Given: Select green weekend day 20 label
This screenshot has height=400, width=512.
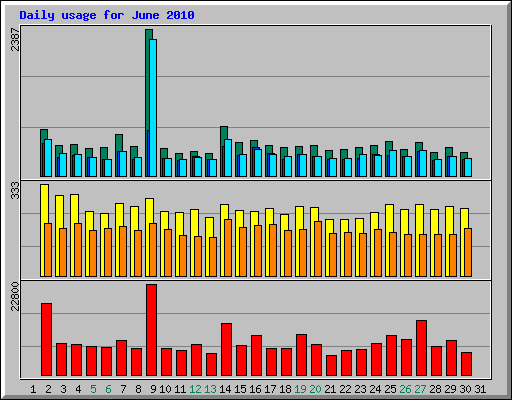Looking at the screenshot, I should pos(315,389).
